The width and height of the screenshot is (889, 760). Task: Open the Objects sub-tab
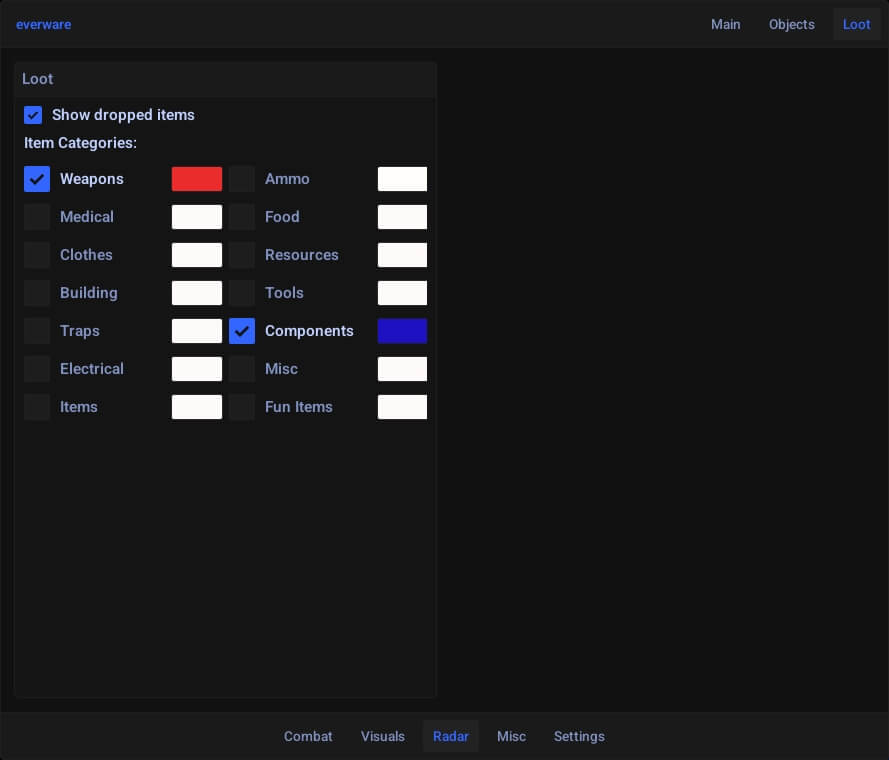point(791,24)
